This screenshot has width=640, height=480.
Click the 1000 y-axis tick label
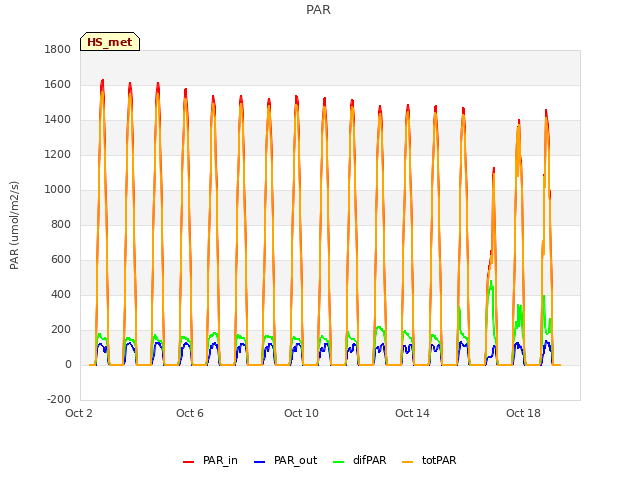tap(58, 190)
